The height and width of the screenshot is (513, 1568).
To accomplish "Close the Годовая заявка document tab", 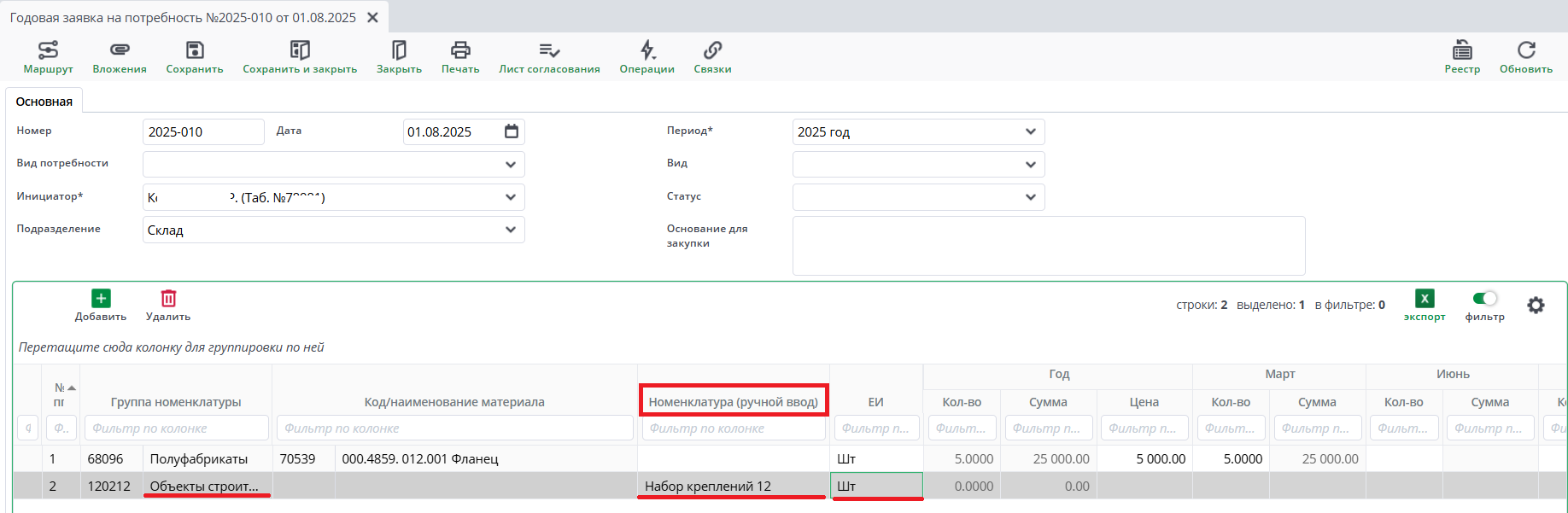I will click(372, 18).
